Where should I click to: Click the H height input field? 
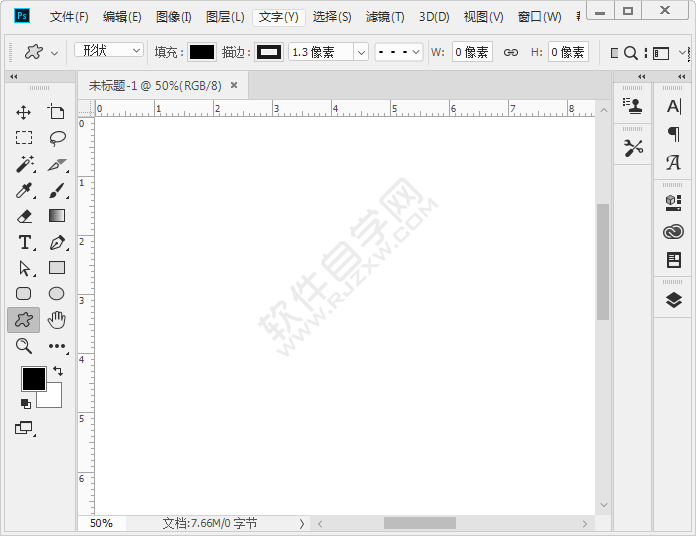[568, 52]
